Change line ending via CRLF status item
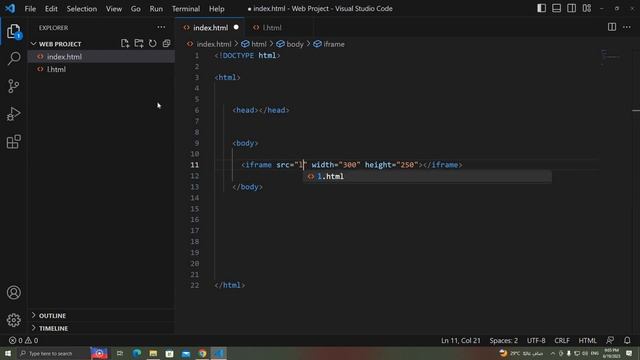Image resolution: width=640 pixels, height=360 pixels. pyautogui.click(x=562, y=340)
